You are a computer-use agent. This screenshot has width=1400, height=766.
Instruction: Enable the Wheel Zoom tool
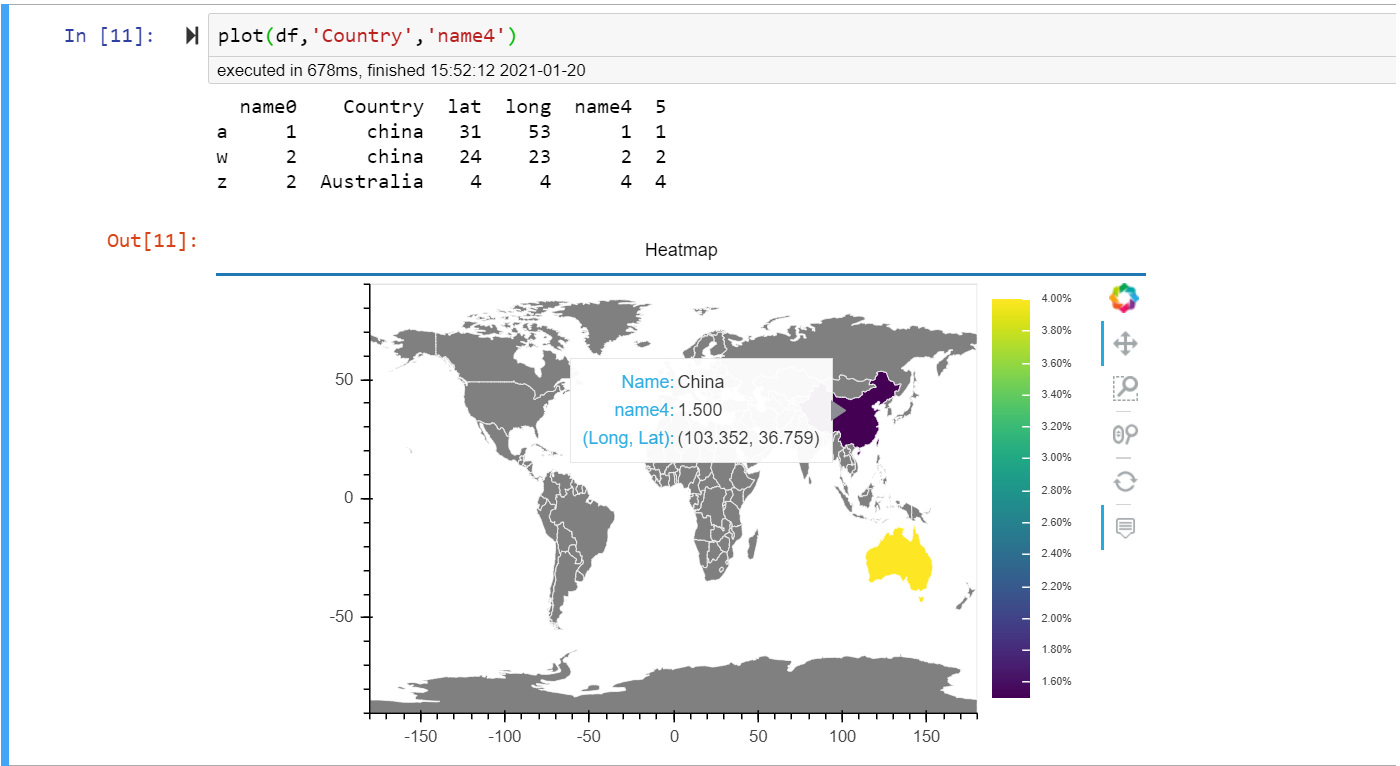point(1125,434)
